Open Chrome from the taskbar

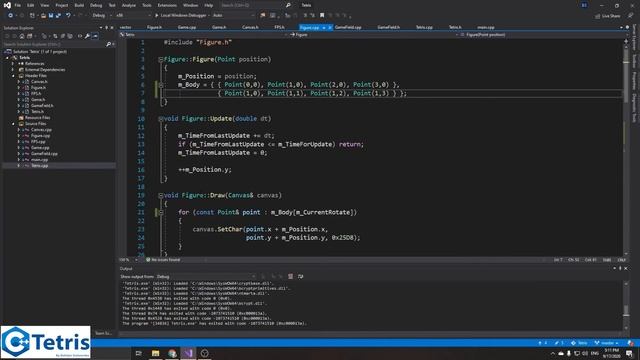172,353
